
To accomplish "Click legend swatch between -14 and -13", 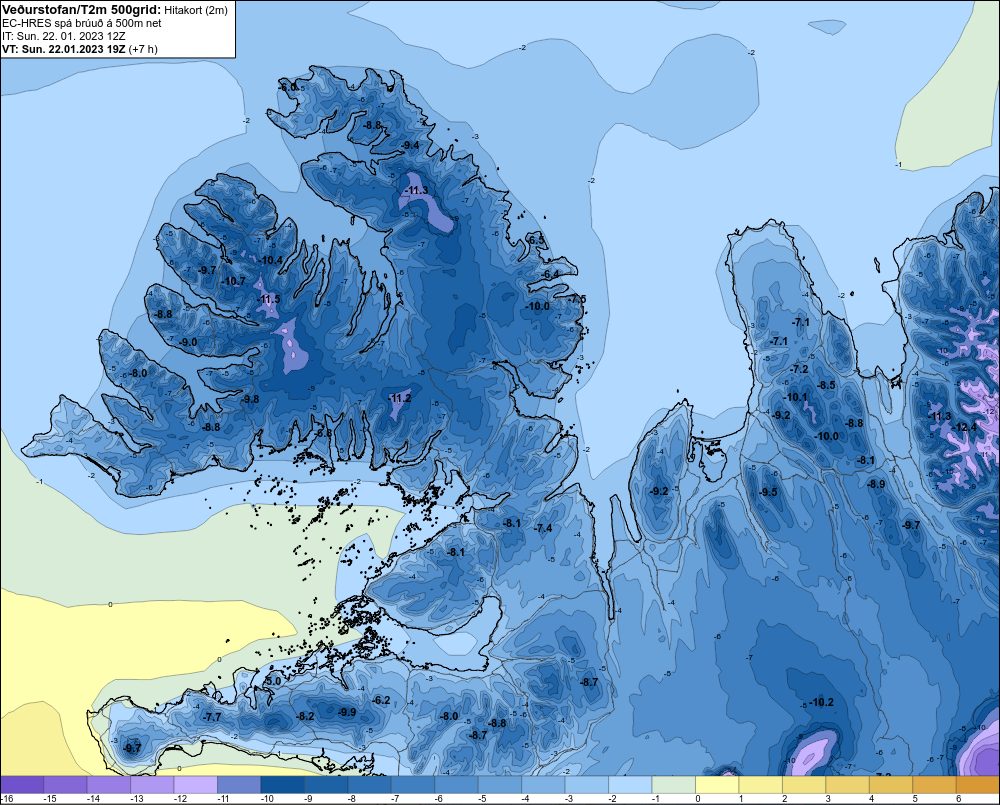I will click(x=108, y=785).
